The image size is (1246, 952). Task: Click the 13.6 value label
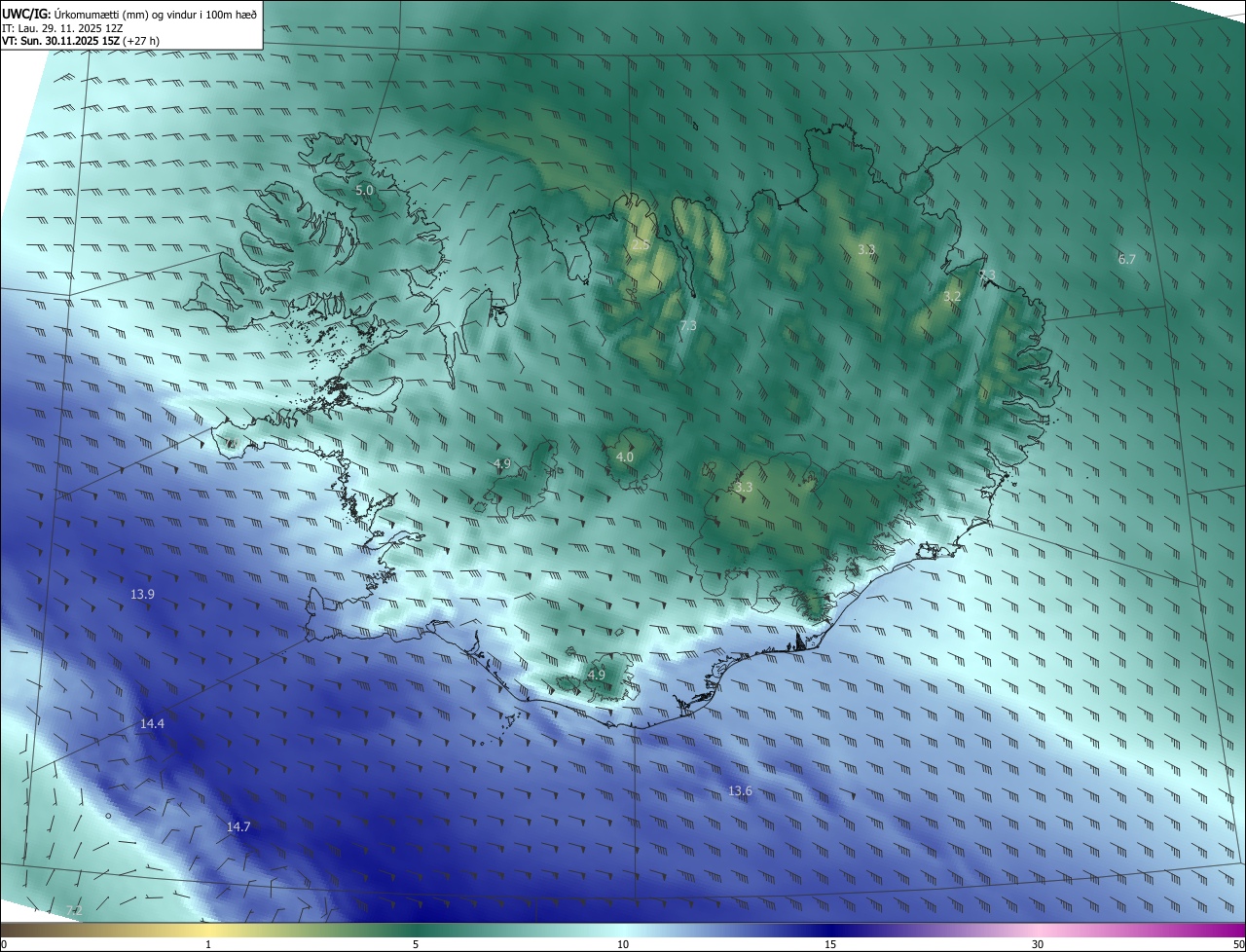pyautogui.click(x=740, y=791)
